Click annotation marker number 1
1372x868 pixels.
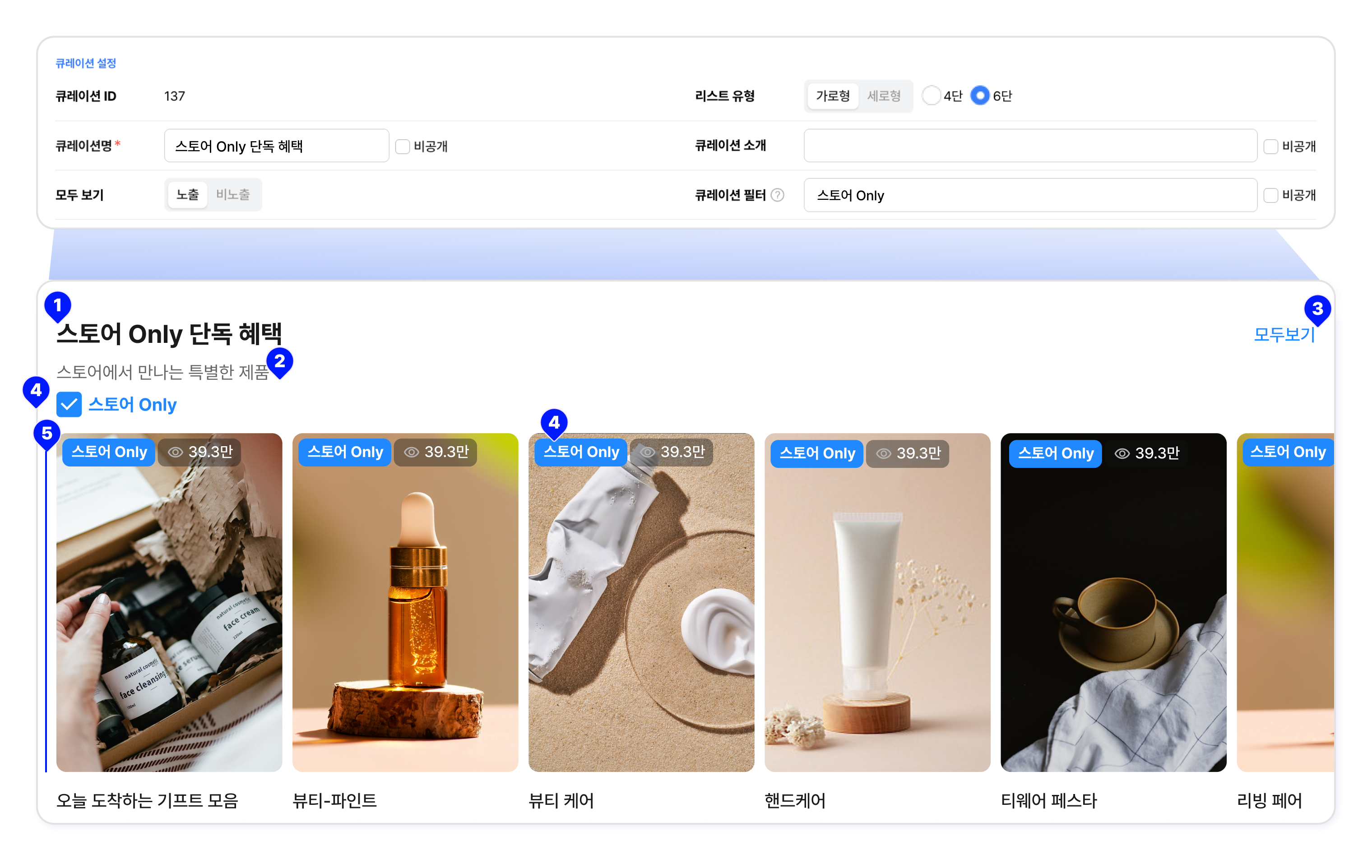coord(58,306)
